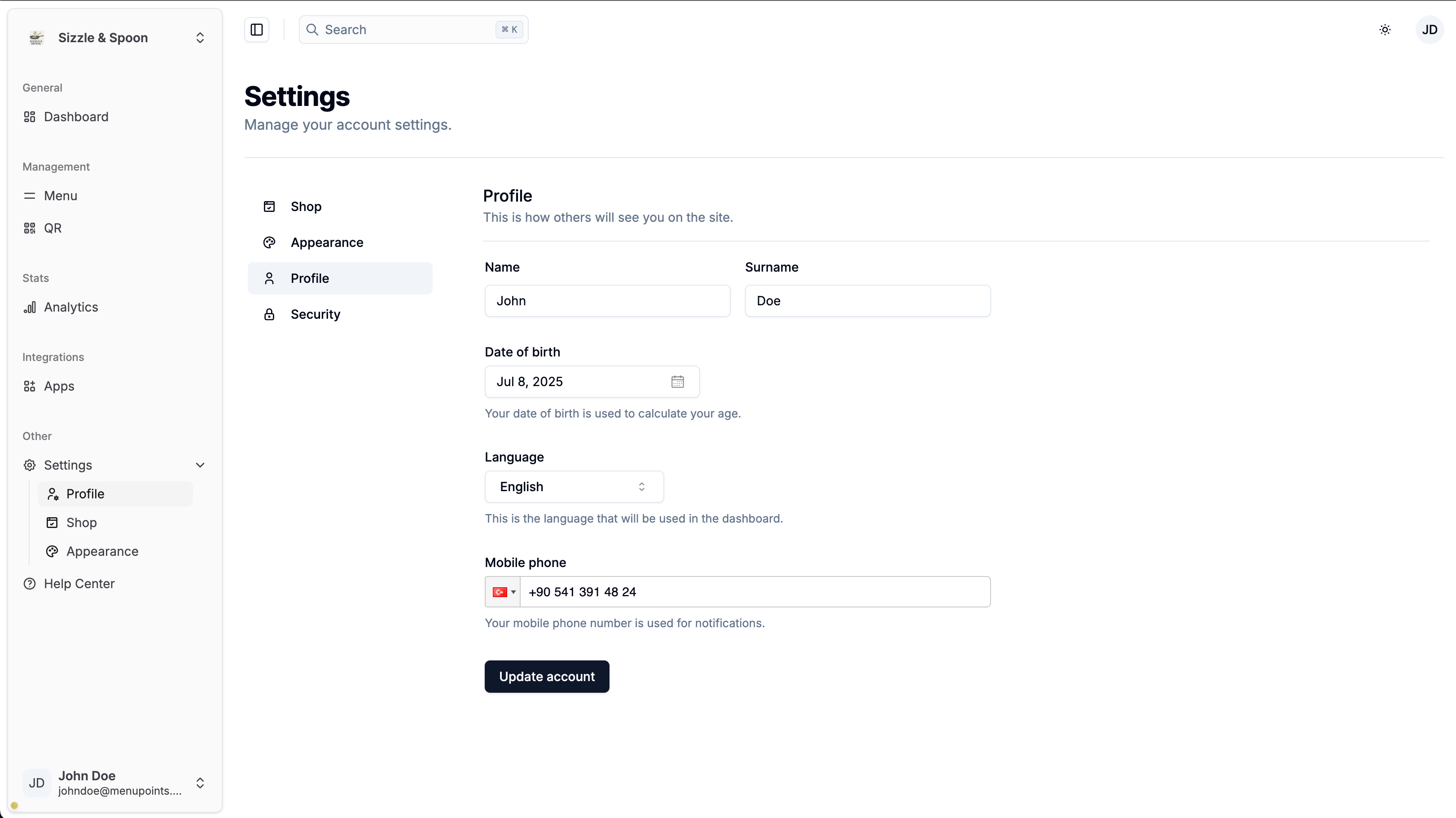
Task: Open the JD avatar menu at top right
Action: (1430, 29)
